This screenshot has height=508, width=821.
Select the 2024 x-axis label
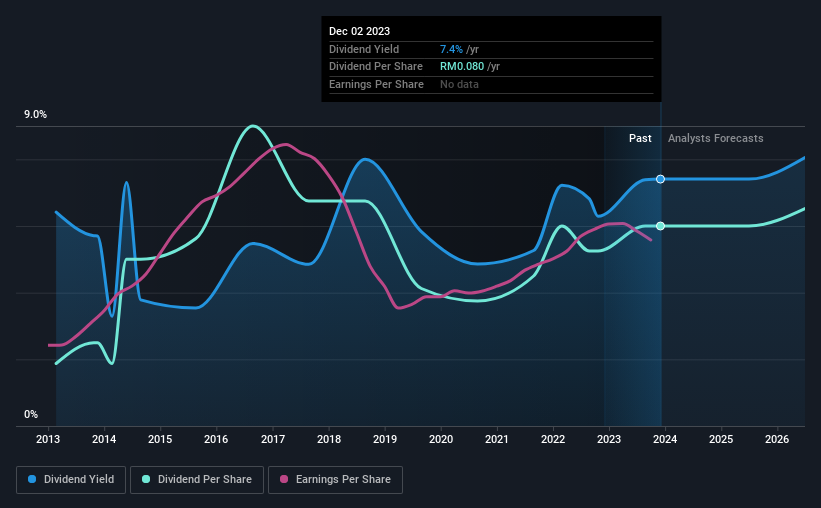pyautogui.click(x=665, y=439)
